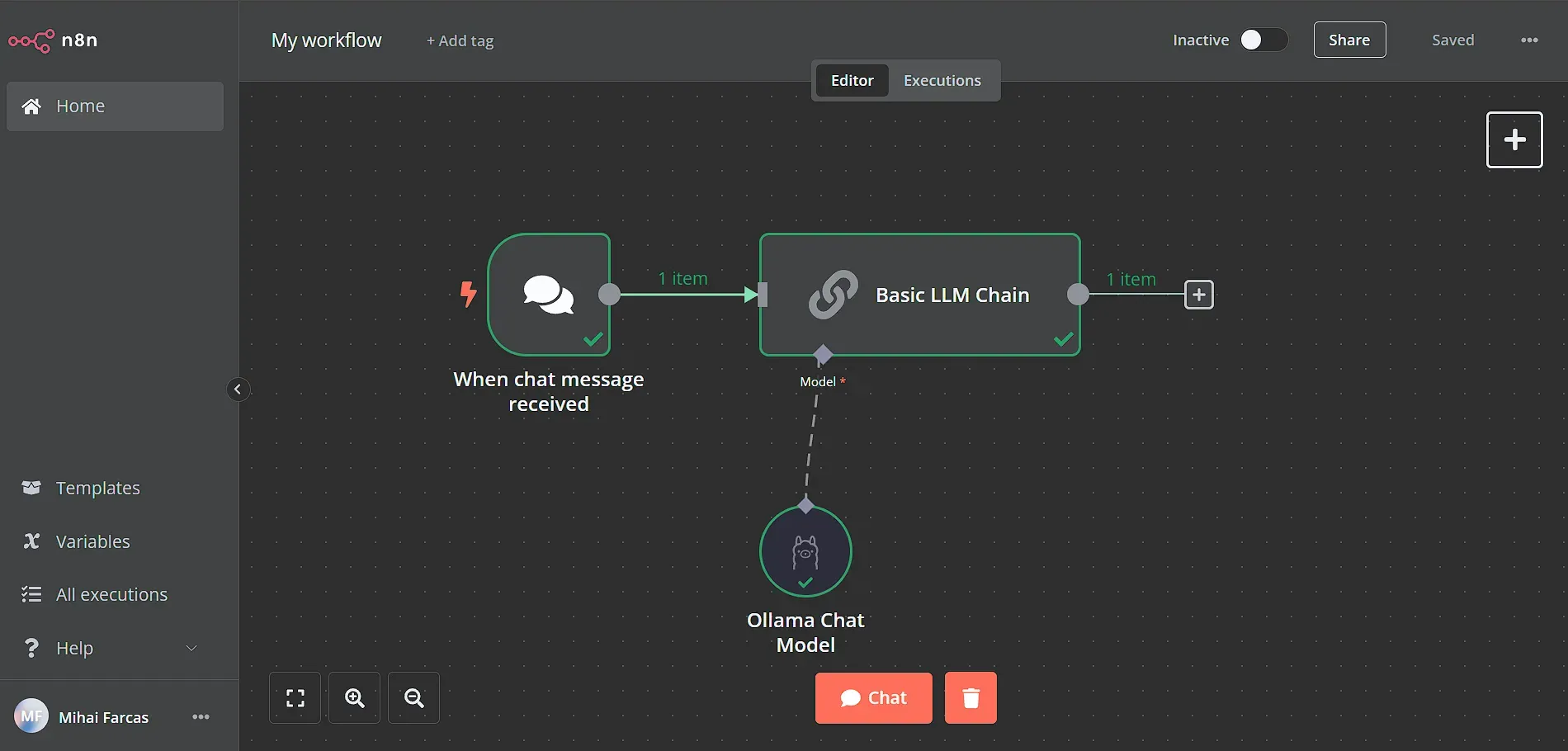
Task: Open the user options menu next to Mihai Farcas
Action: pos(201,716)
